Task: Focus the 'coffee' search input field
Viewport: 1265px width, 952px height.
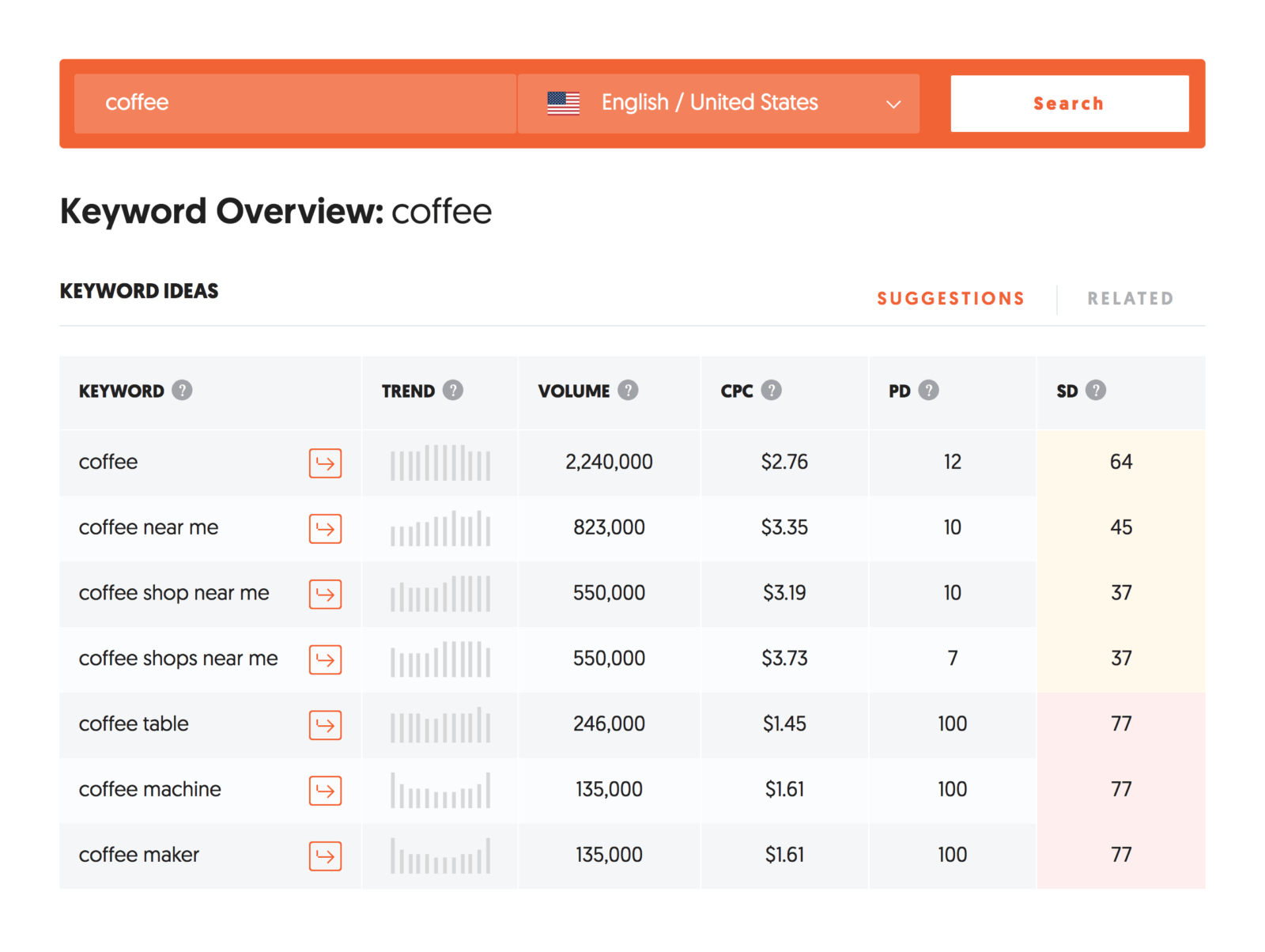Action: point(295,104)
